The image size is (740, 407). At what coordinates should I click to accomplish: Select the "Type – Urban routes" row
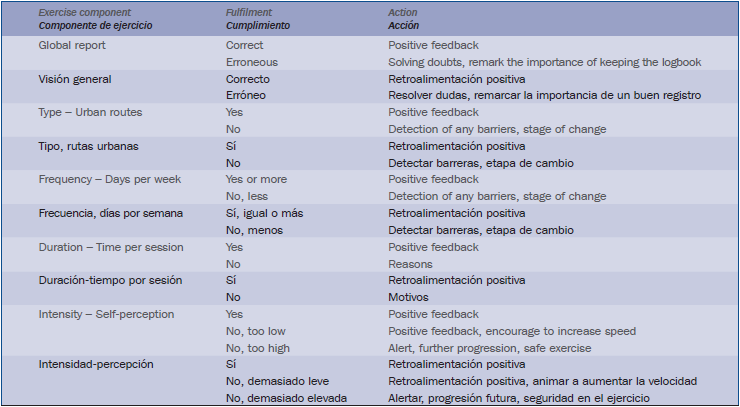pyautogui.click(x=90, y=112)
